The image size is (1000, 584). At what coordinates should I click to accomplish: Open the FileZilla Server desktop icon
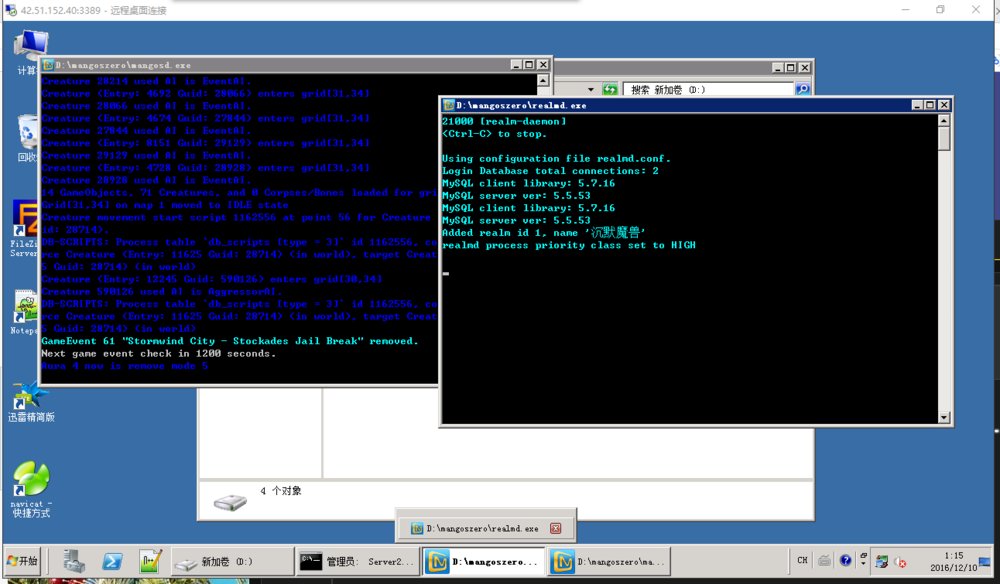pyautogui.click(x=24, y=228)
